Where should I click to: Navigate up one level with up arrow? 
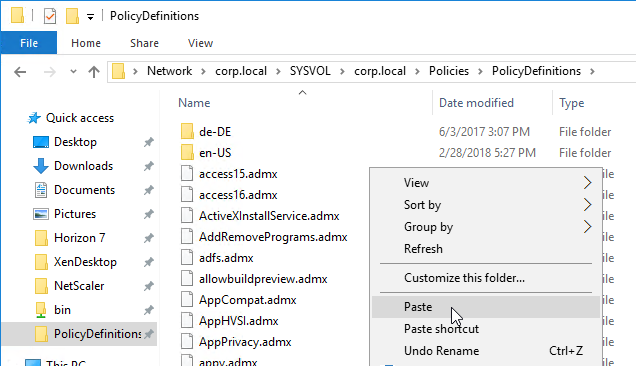point(94,72)
